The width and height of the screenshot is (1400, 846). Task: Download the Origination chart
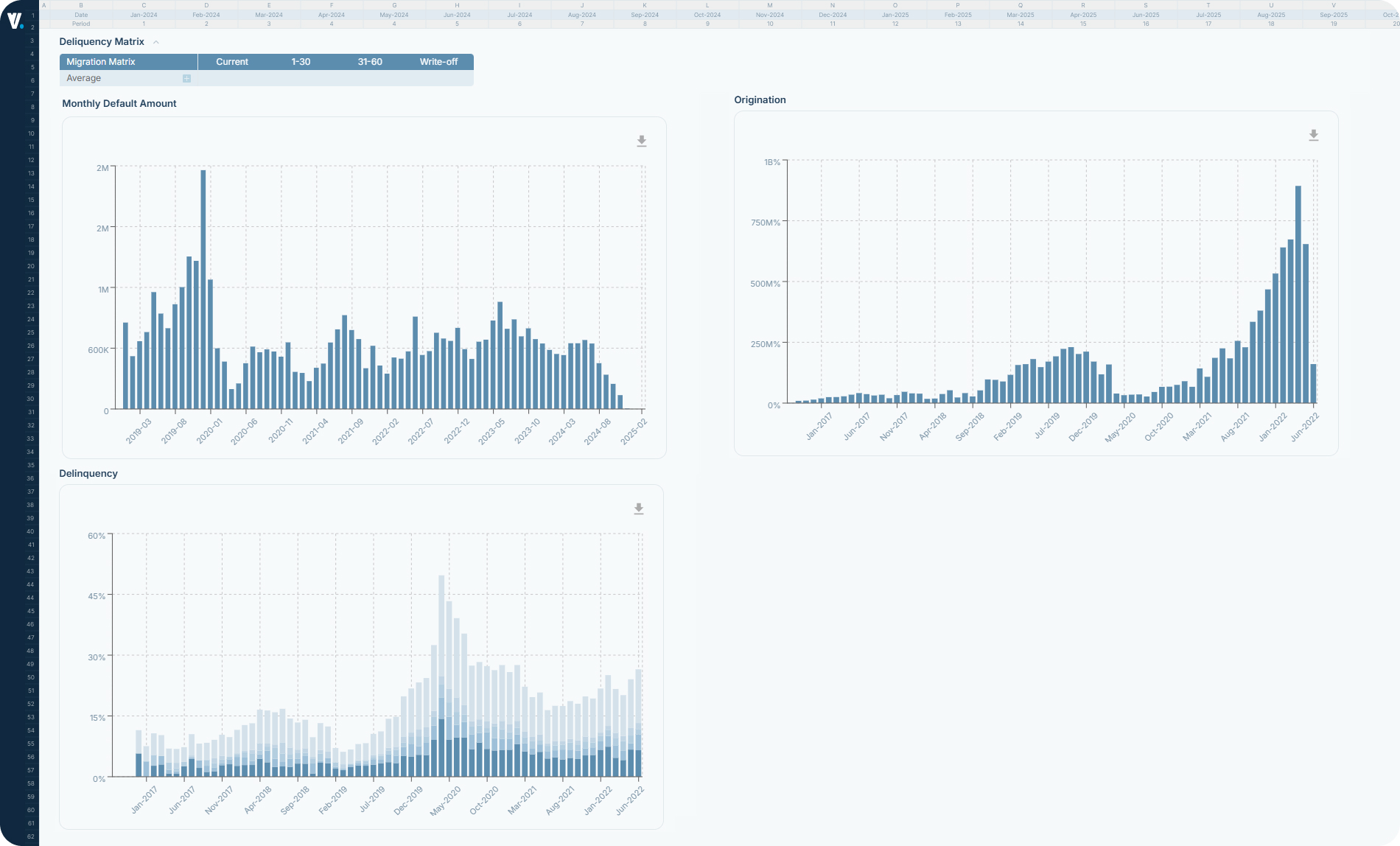pos(1314,135)
